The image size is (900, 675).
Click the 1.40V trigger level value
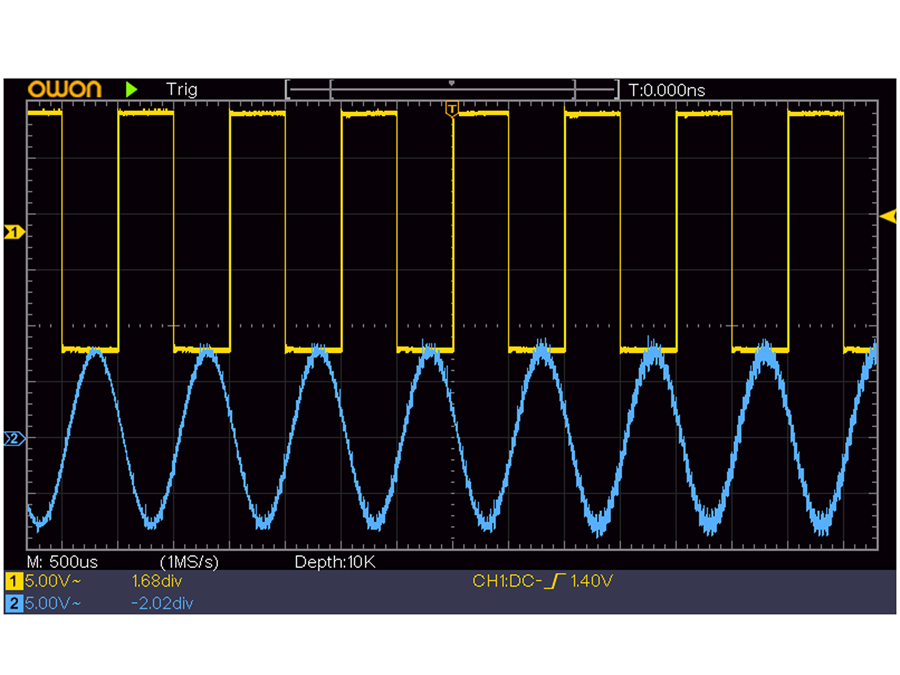point(592,579)
